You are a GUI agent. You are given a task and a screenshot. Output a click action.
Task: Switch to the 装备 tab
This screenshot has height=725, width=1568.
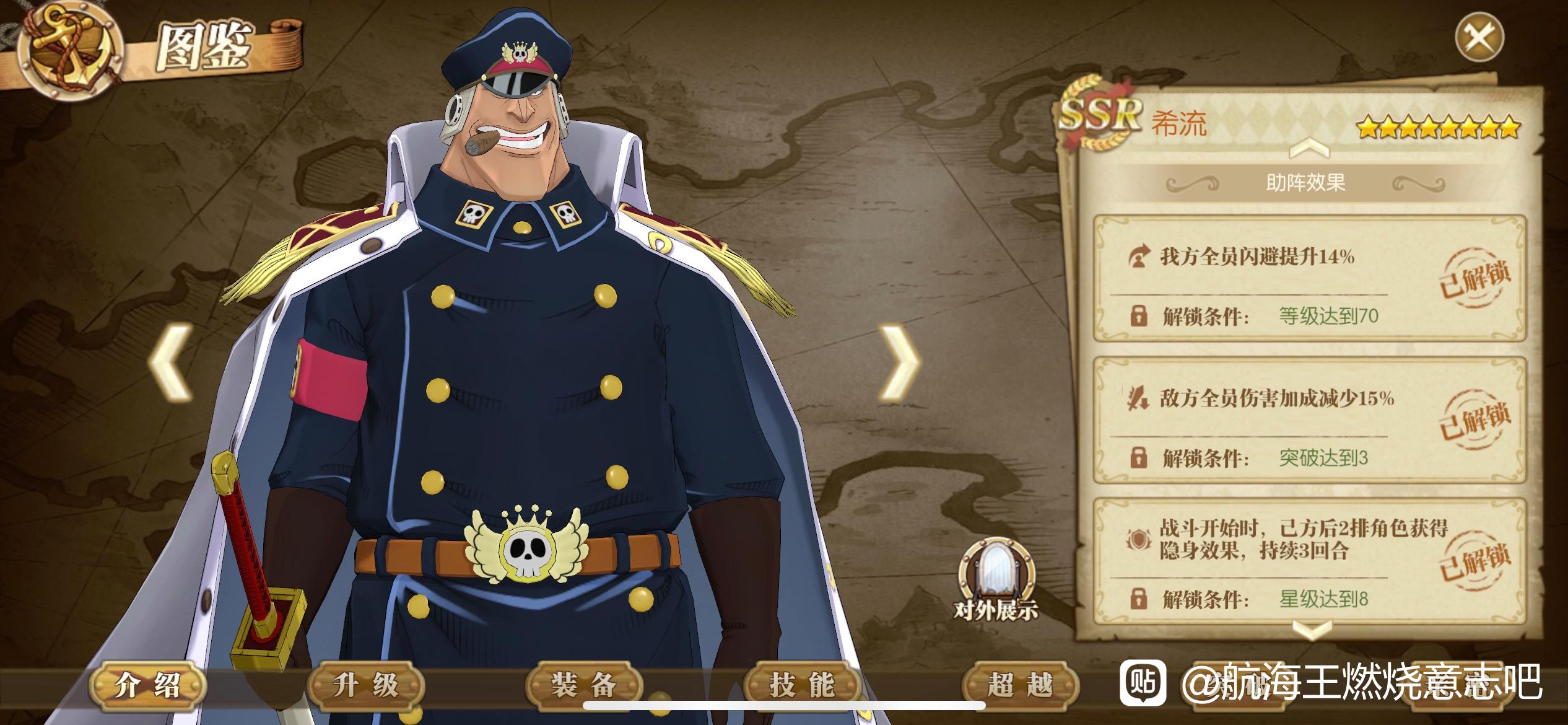tap(584, 685)
